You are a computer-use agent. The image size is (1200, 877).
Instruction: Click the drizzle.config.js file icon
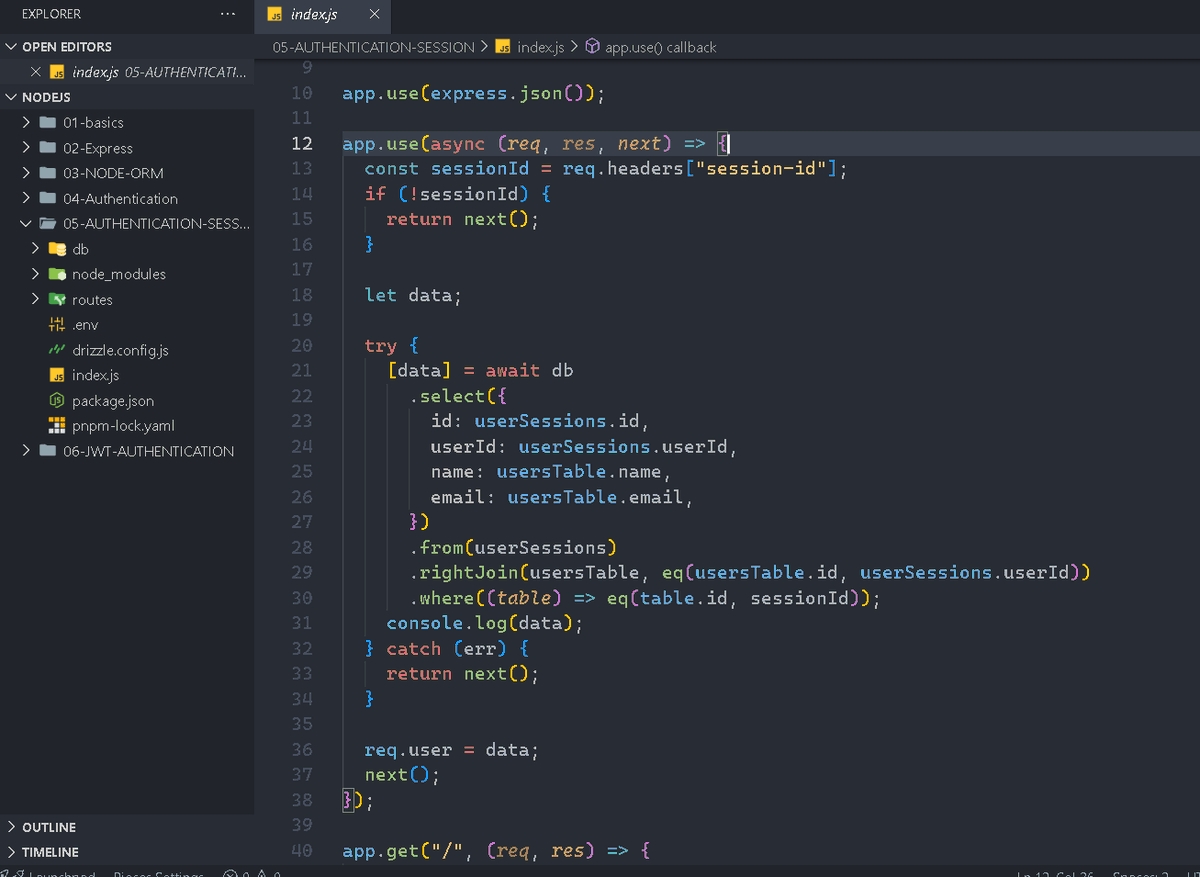(x=57, y=350)
